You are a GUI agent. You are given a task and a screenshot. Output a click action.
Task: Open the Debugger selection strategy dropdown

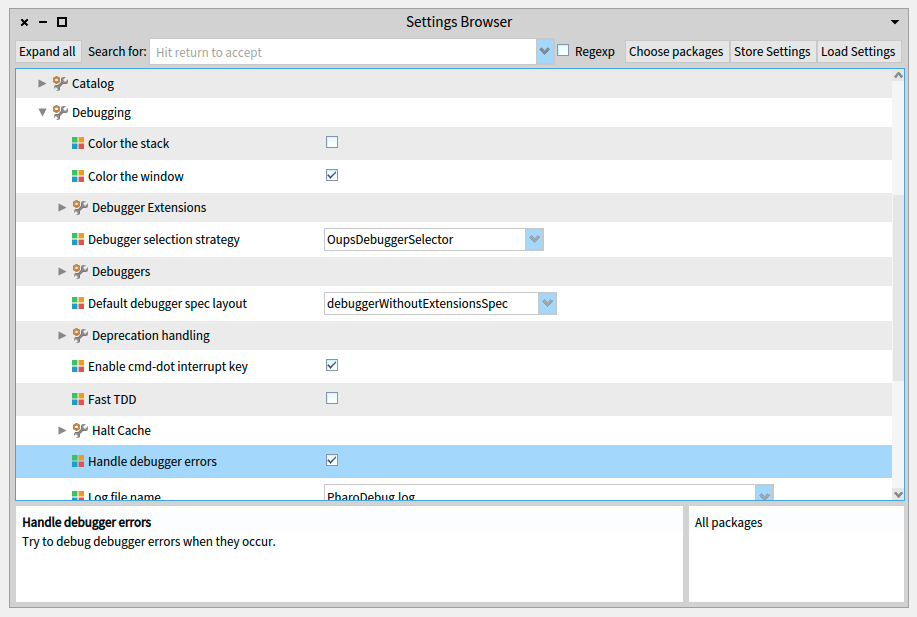pyautogui.click(x=534, y=240)
